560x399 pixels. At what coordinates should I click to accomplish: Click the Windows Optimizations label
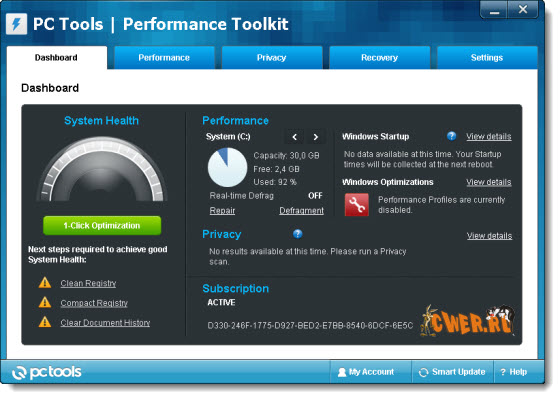point(388,182)
